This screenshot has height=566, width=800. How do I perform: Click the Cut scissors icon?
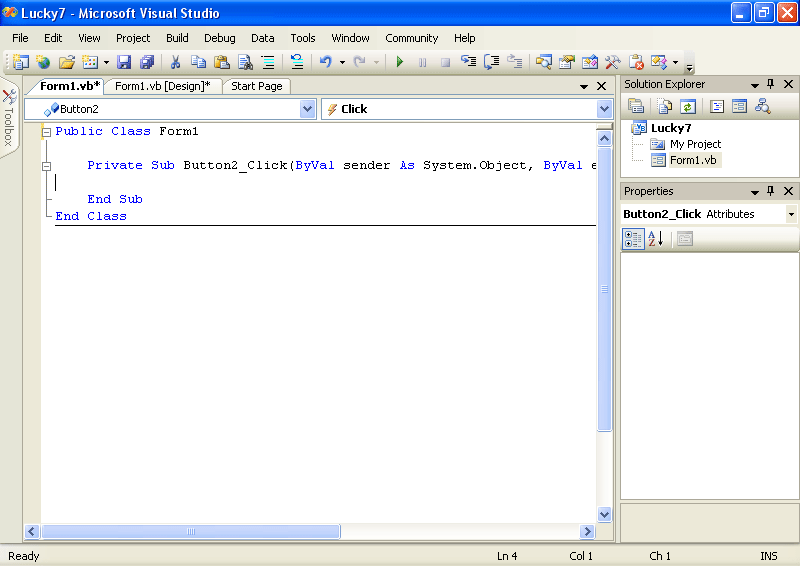(x=175, y=62)
